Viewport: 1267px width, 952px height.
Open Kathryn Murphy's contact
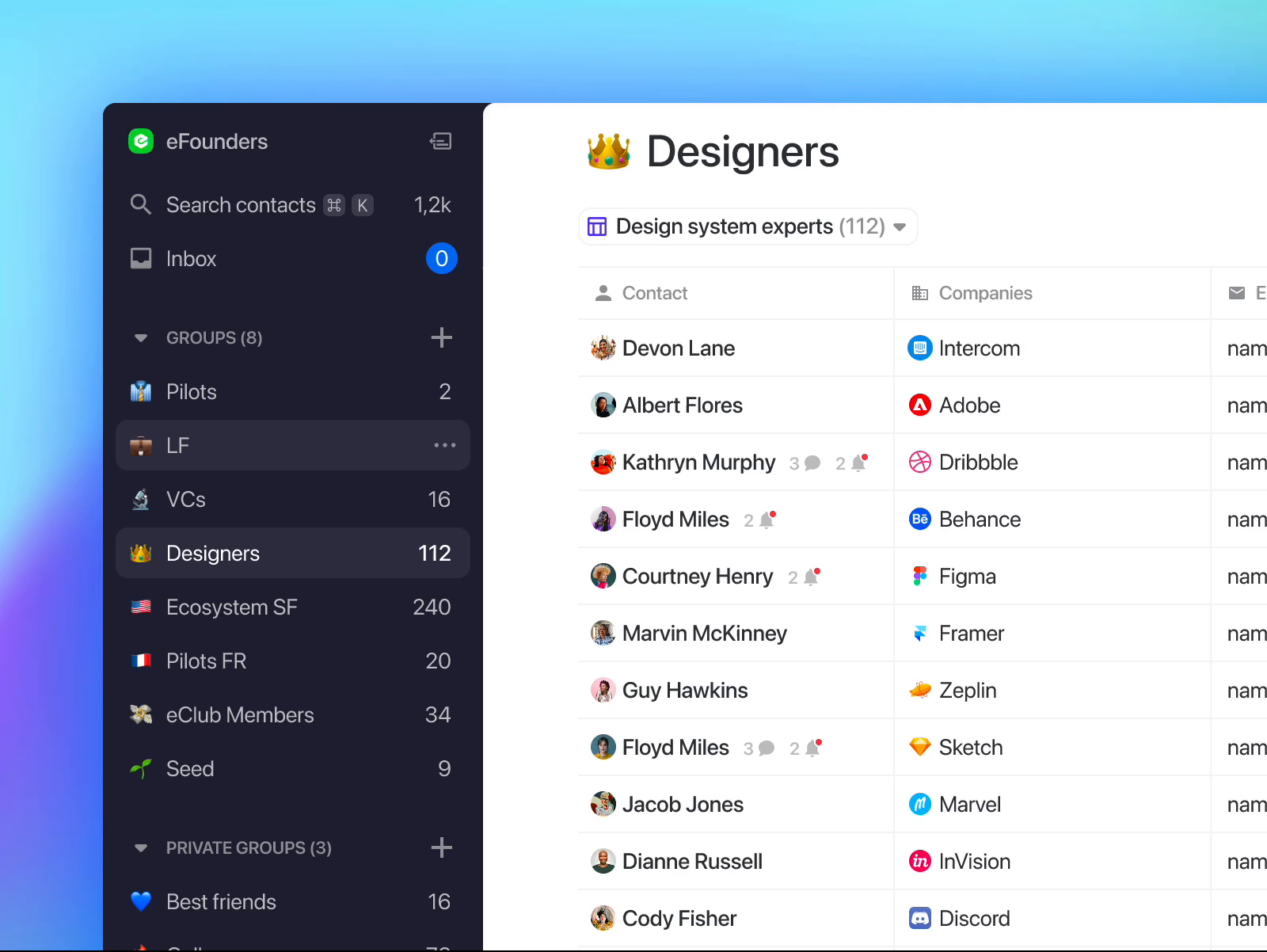click(x=698, y=463)
